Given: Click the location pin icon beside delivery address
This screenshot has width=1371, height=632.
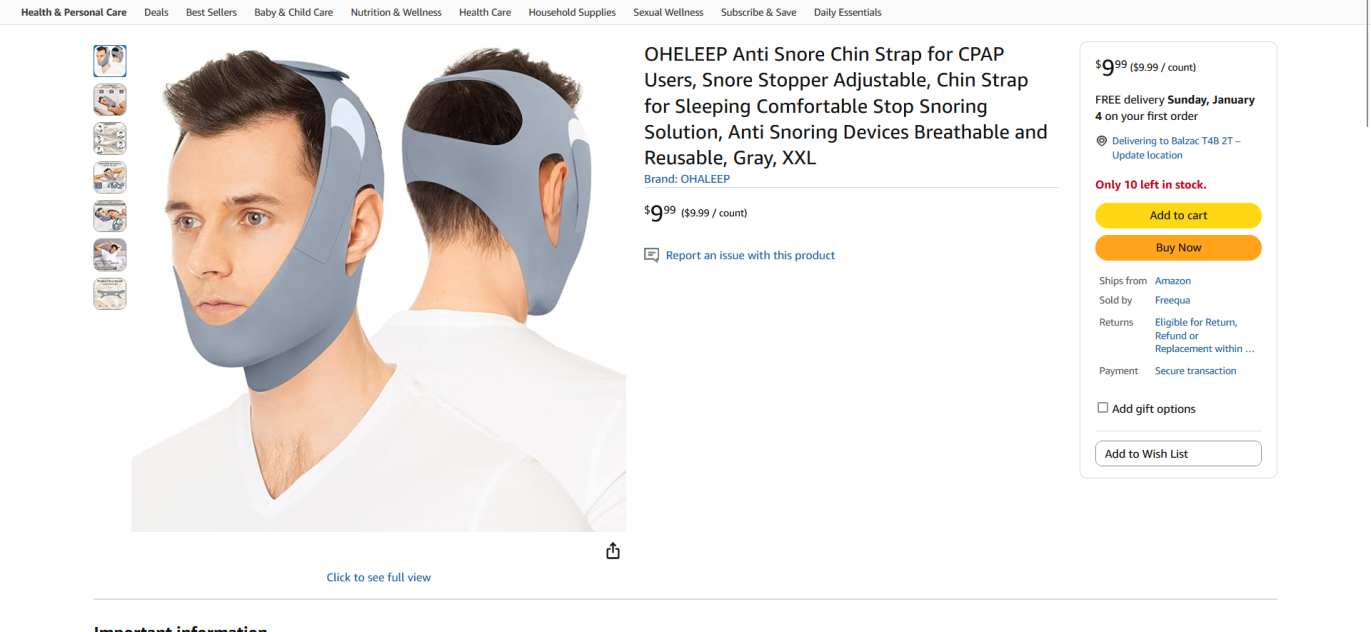Looking at the screenshot, I should (1102, 141).
